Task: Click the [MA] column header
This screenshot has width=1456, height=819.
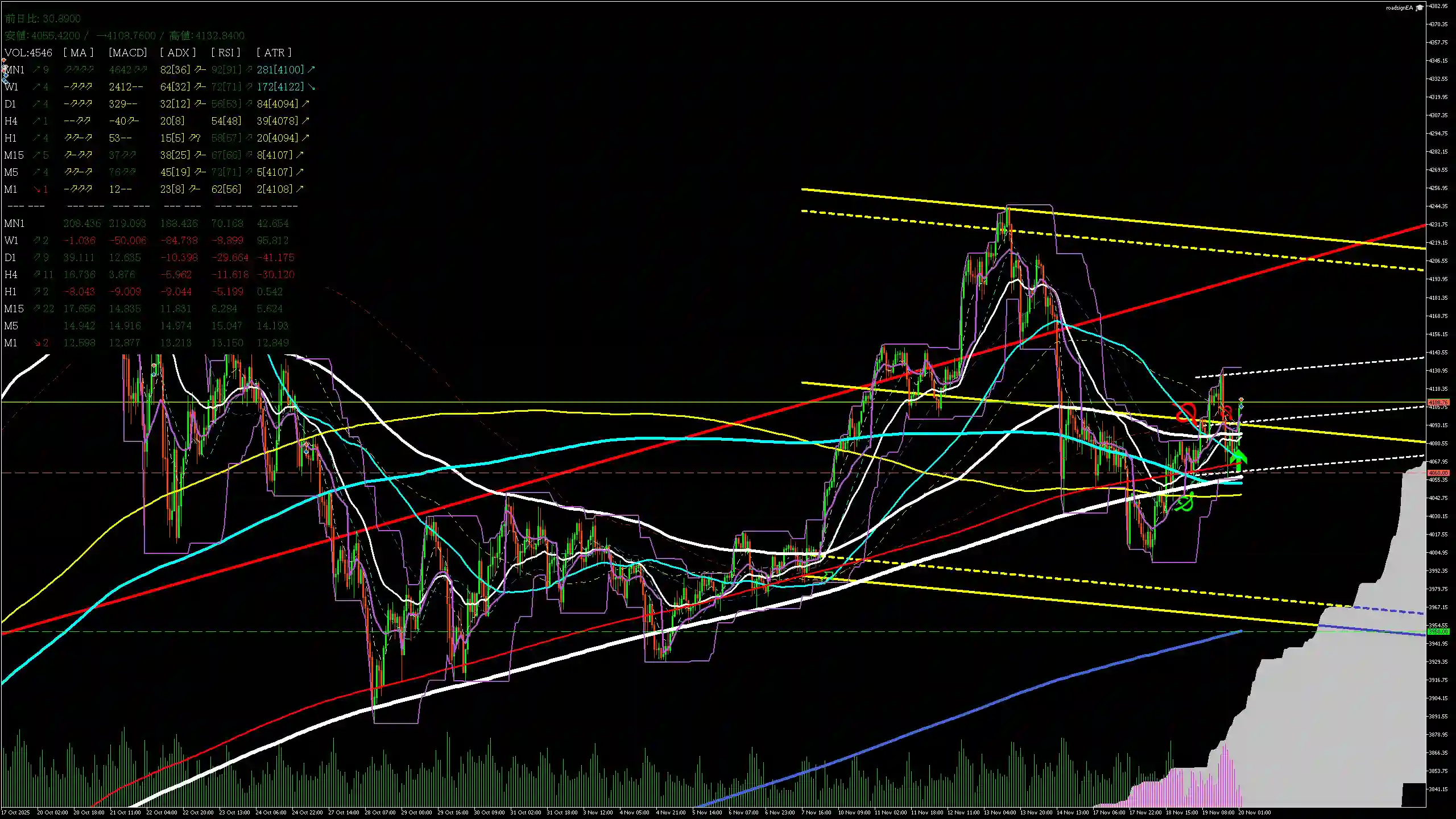Action: (x=78, y=52)
